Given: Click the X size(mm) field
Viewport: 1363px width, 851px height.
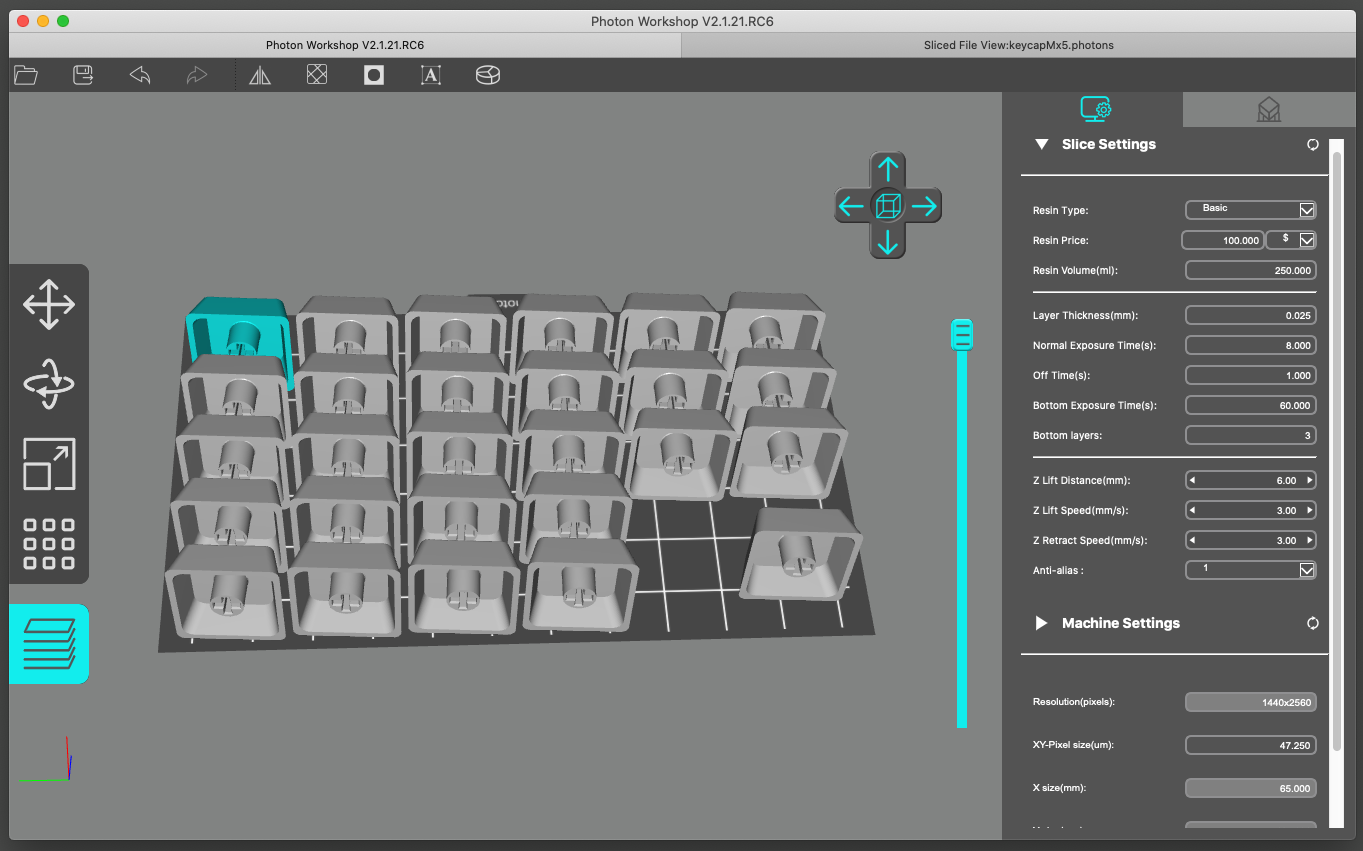Looking at the screenshot, I should 1251,788.
